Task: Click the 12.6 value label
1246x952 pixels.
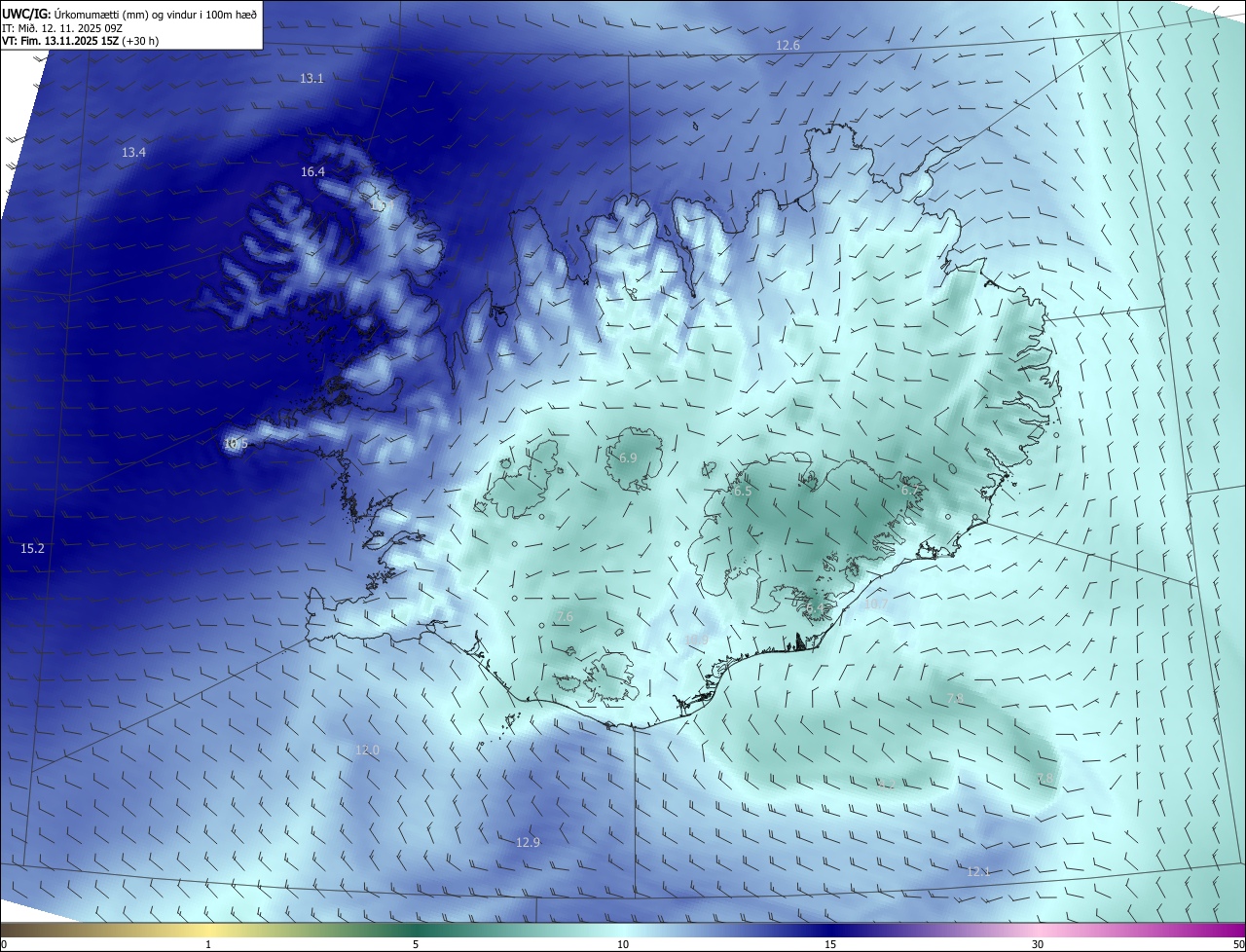Action: click(788, 46)
